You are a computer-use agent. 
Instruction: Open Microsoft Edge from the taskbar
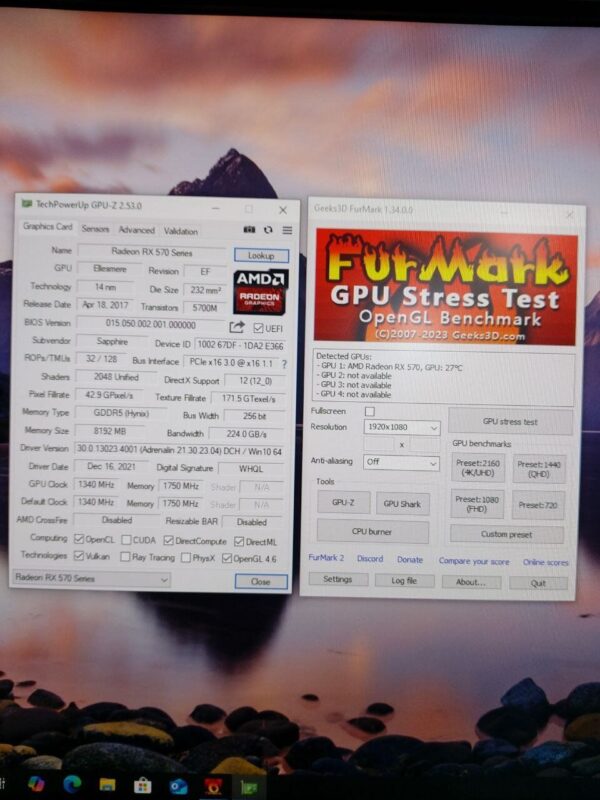point(72,784)
